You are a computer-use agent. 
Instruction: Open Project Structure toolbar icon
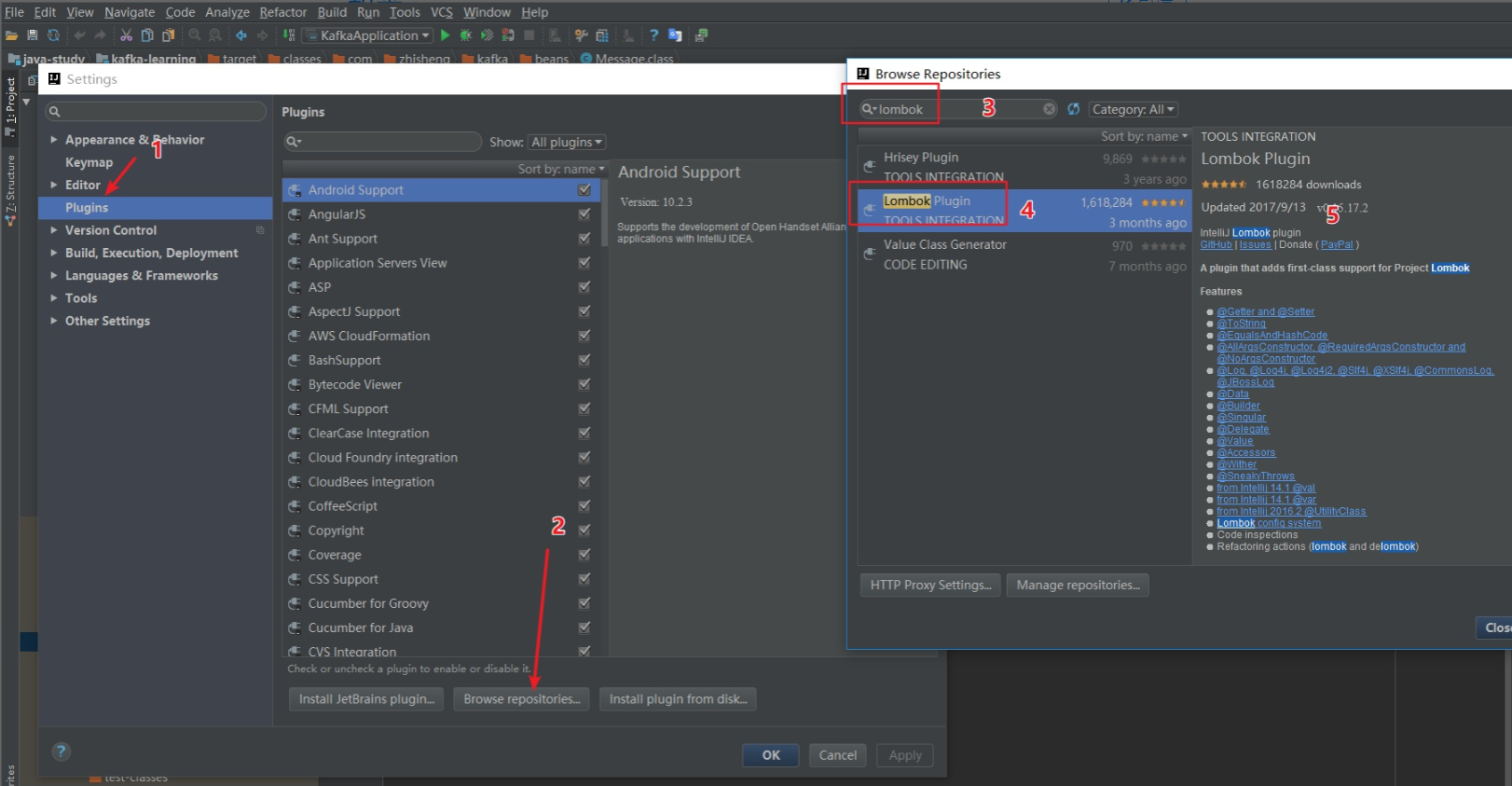pos(602,35)
